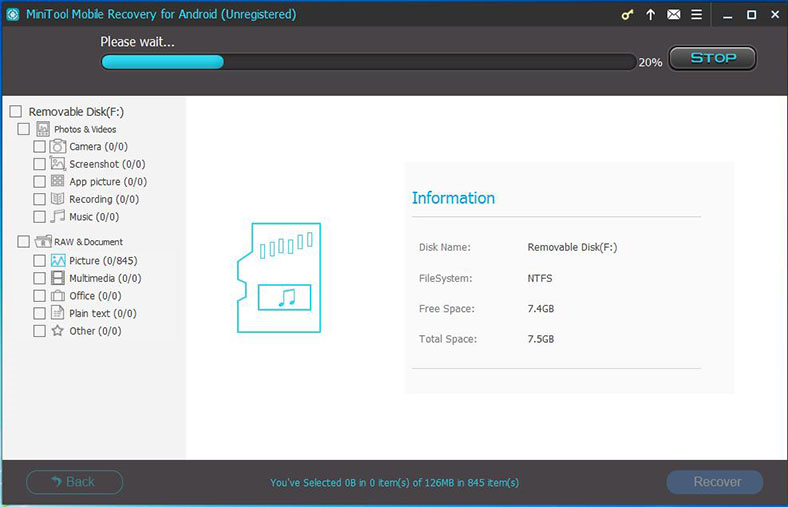The width and height of the screenshot is (788, 507).
Task: Click the NTFS file system value
Action: (540, 278)
